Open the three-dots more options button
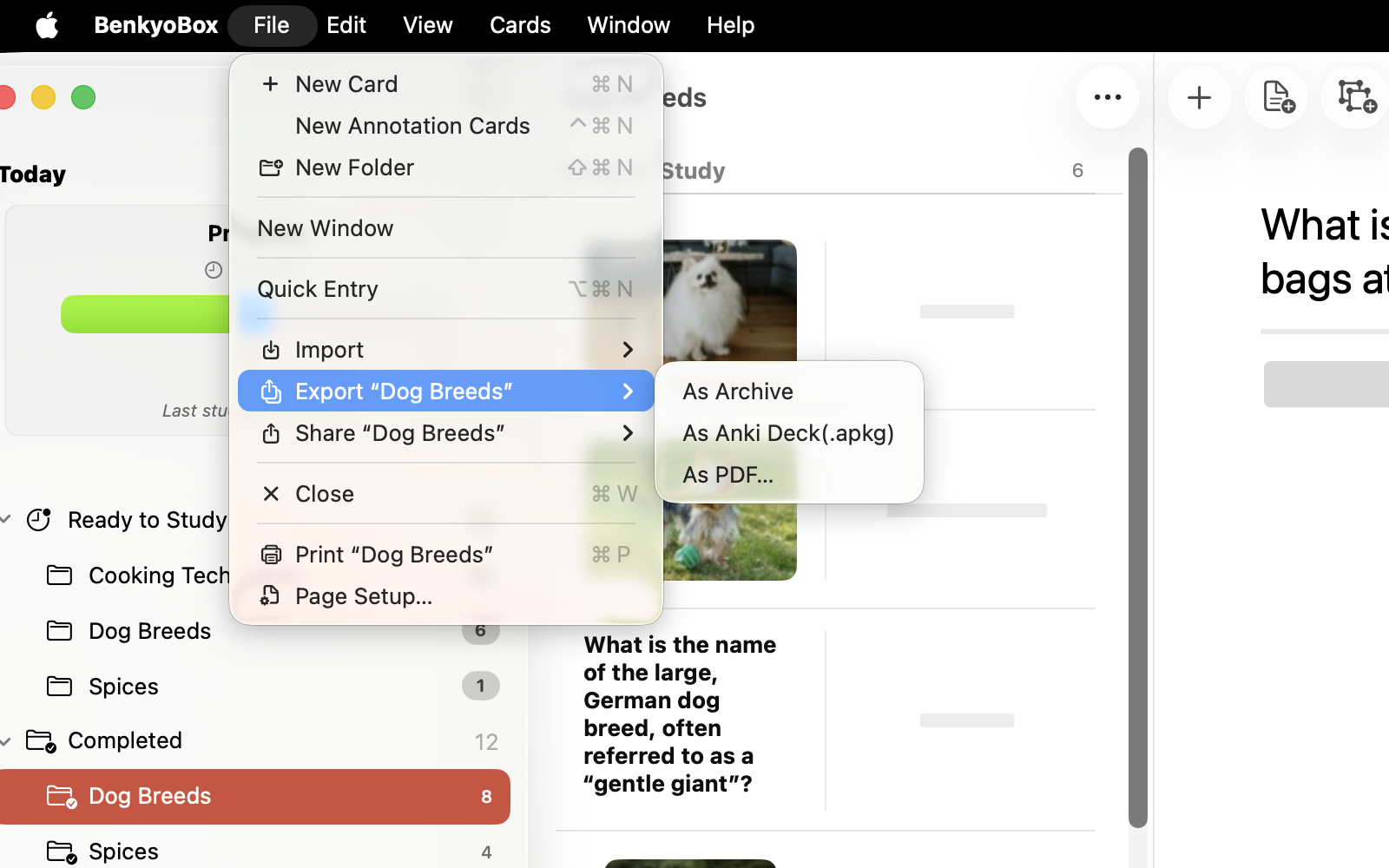The height and width of the screenshot is (868, 1389). pyautogui.click(x=1108, y=97)
